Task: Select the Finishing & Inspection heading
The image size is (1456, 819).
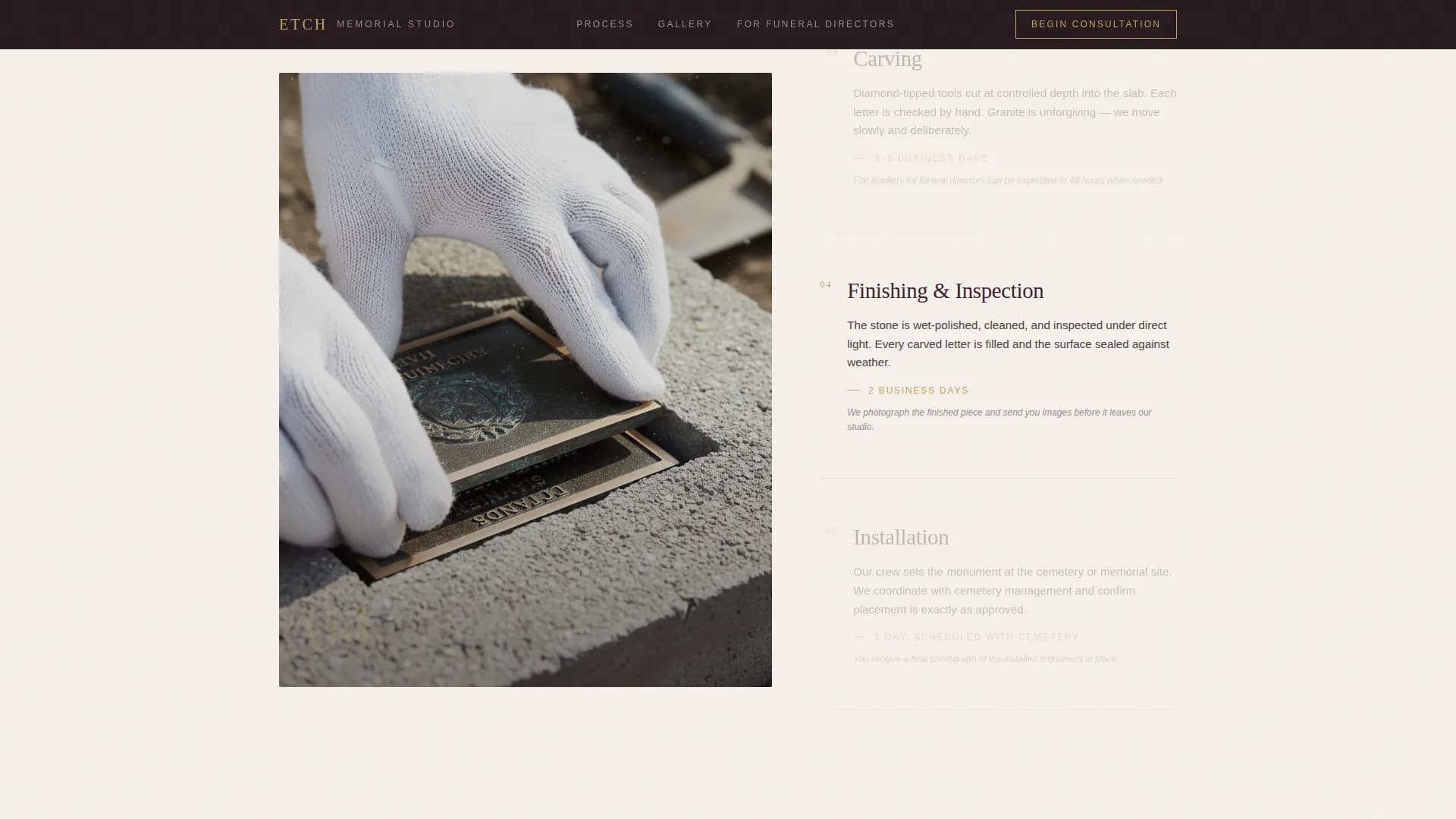Action: (x=945, y=291)
